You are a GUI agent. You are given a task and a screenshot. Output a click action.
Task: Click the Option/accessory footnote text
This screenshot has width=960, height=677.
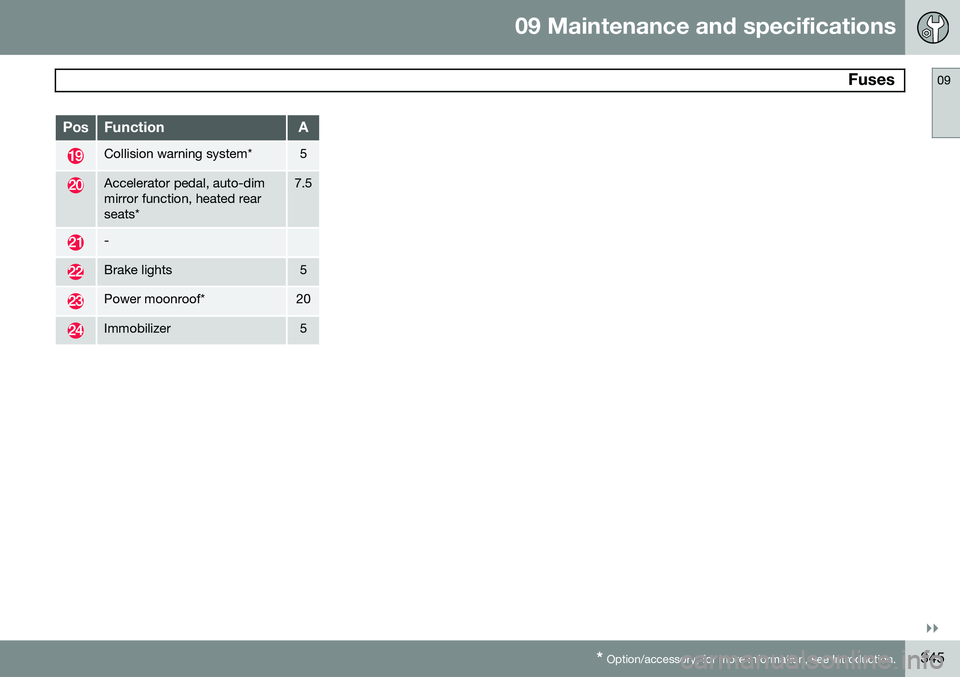coord(746,659)
